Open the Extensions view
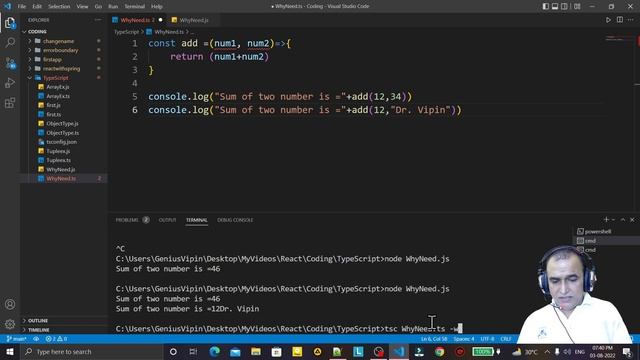Screen dimensions: 640x360 10,102
